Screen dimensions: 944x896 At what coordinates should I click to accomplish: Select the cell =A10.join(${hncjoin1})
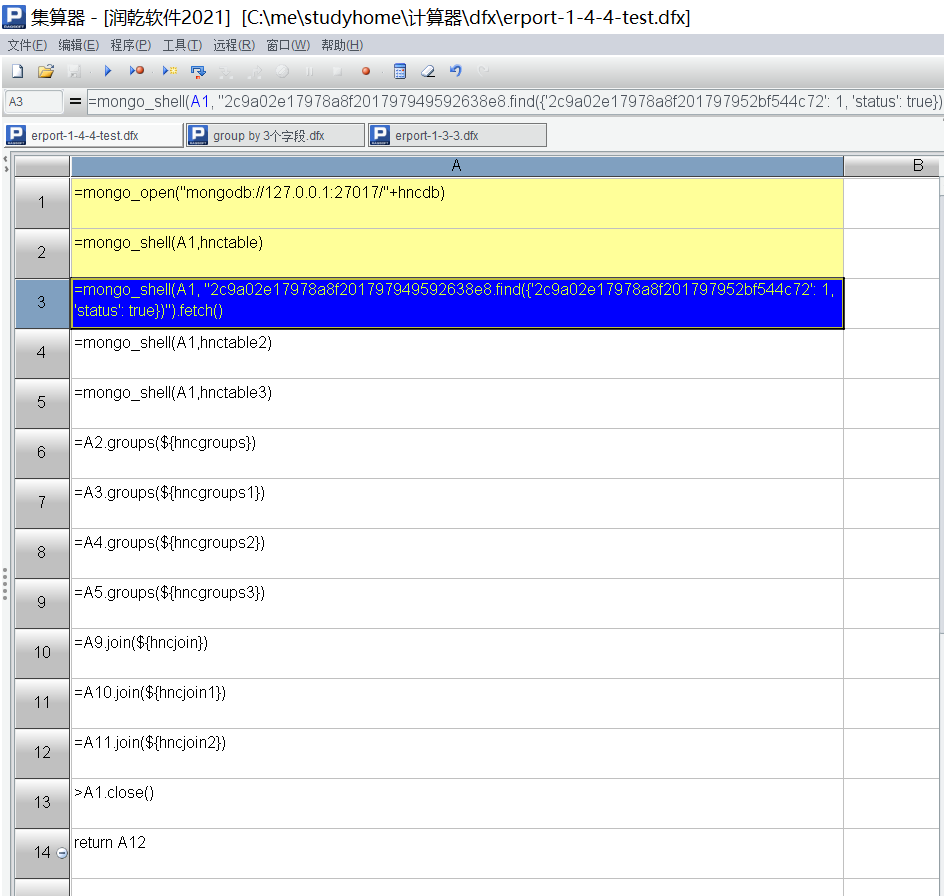(x=457, y=703)
